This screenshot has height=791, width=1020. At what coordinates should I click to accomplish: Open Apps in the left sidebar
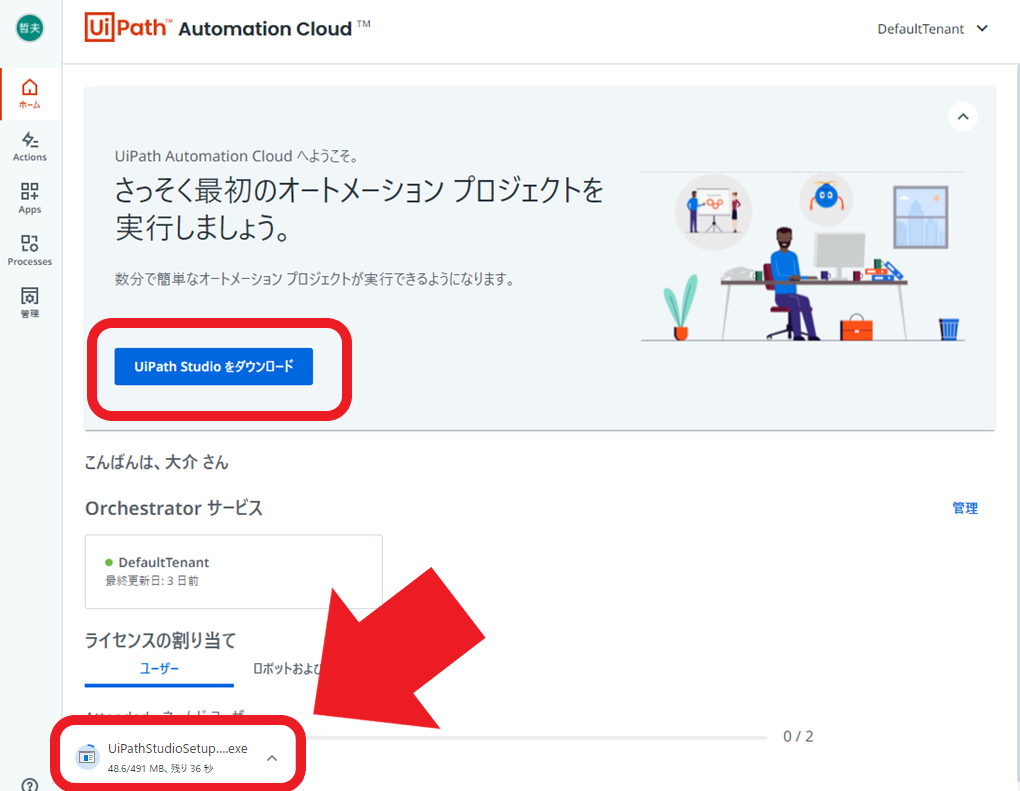(x=30, y=198)
